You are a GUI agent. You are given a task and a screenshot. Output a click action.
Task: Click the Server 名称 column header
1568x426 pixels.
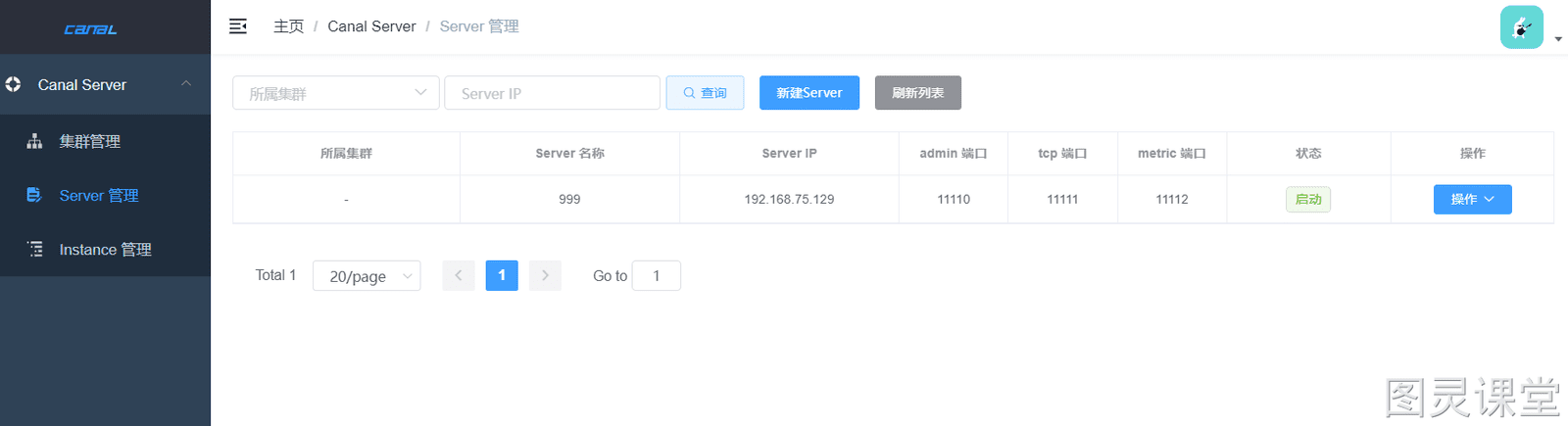(x=569, y=154)
